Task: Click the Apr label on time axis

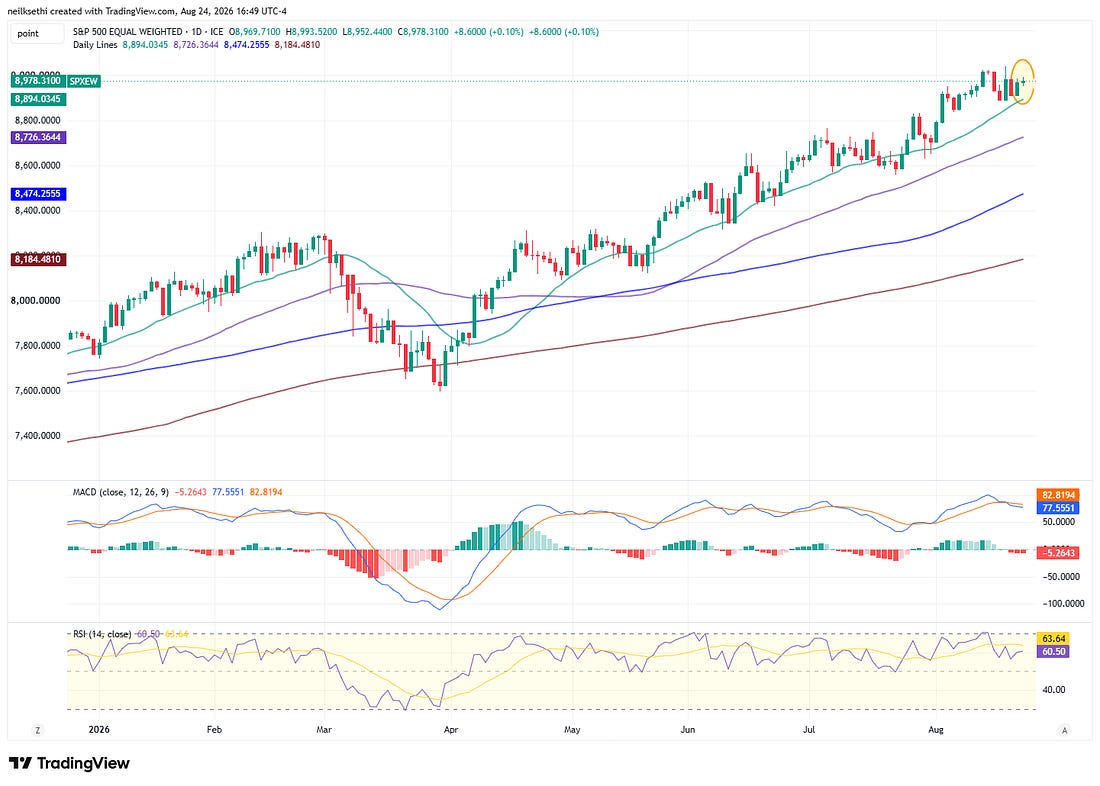Action: click(451, 730)
